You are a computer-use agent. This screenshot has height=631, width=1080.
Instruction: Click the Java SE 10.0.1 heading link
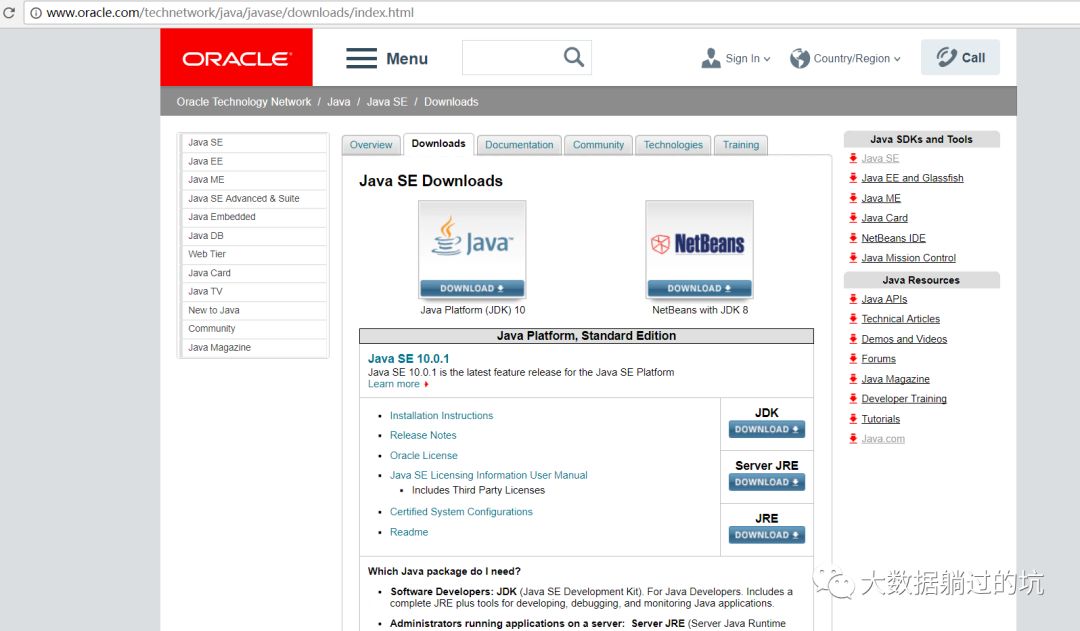click(x=408, y=358)
